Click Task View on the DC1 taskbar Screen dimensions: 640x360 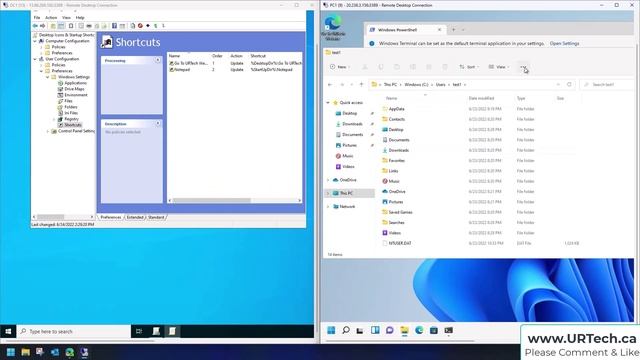pos(139,331)
